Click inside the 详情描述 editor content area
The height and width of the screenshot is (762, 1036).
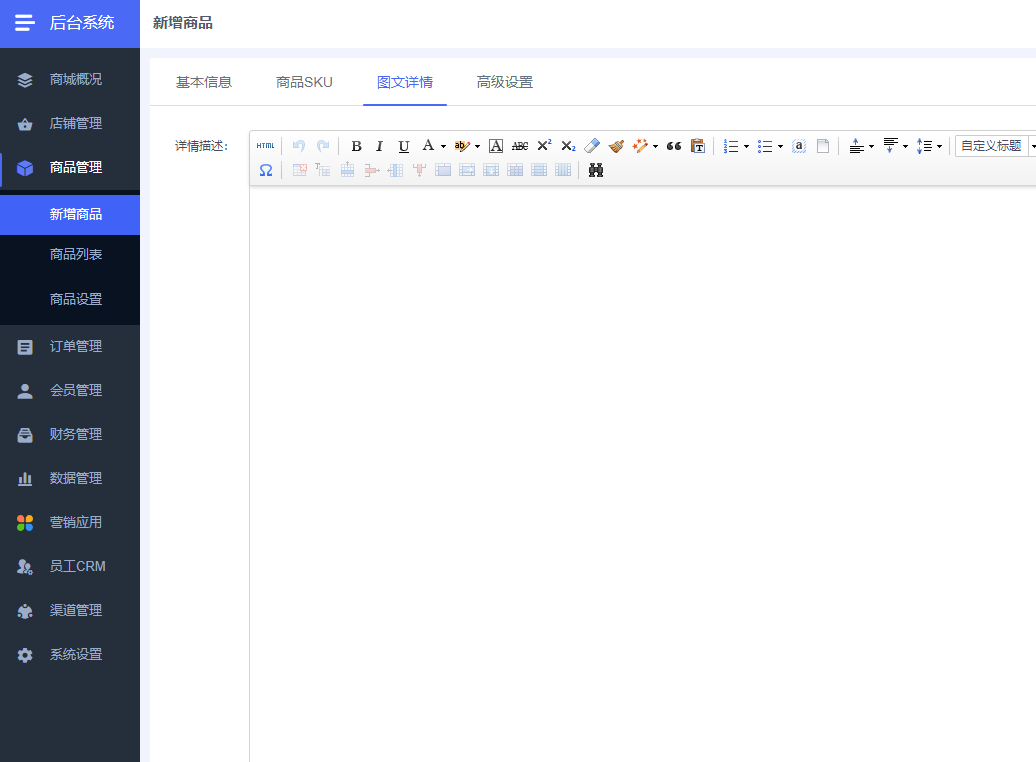[642, 473]
